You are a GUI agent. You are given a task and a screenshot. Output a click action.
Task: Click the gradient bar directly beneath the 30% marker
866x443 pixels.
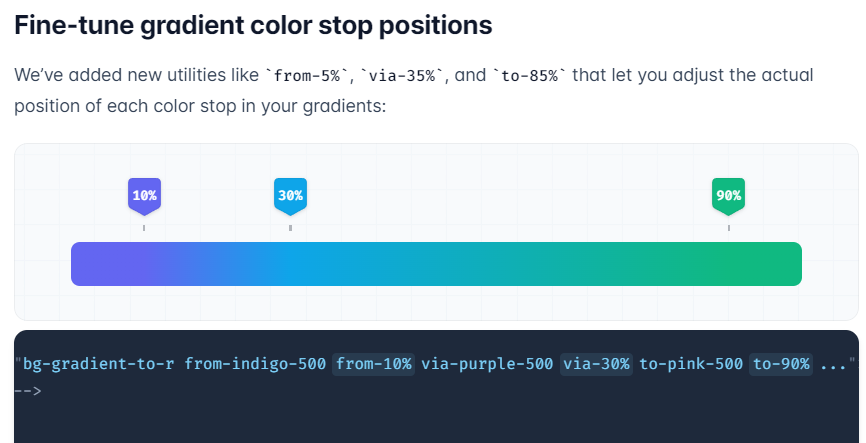(x=290, y=264)
